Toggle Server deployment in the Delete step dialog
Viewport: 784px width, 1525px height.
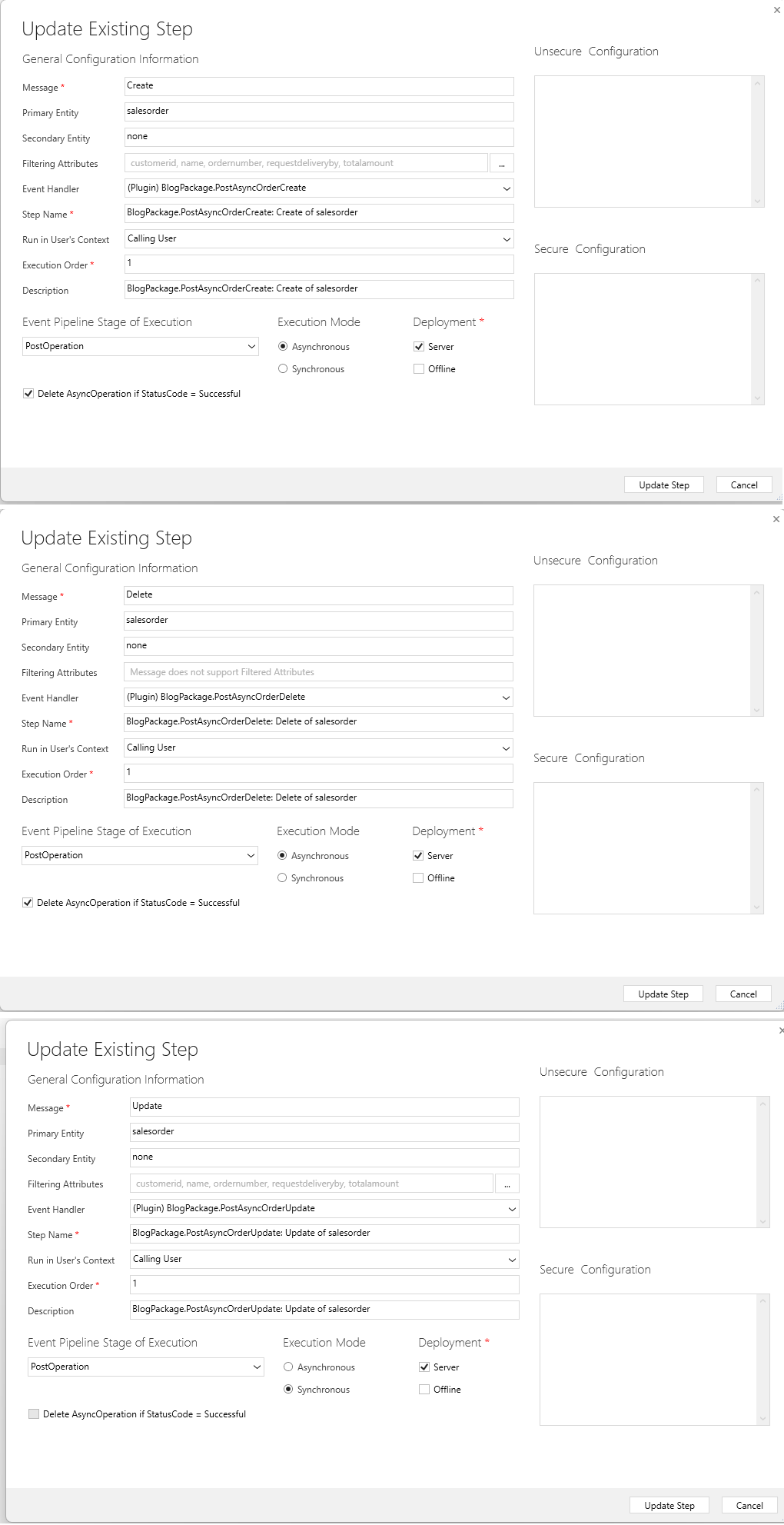coord(418,856)
